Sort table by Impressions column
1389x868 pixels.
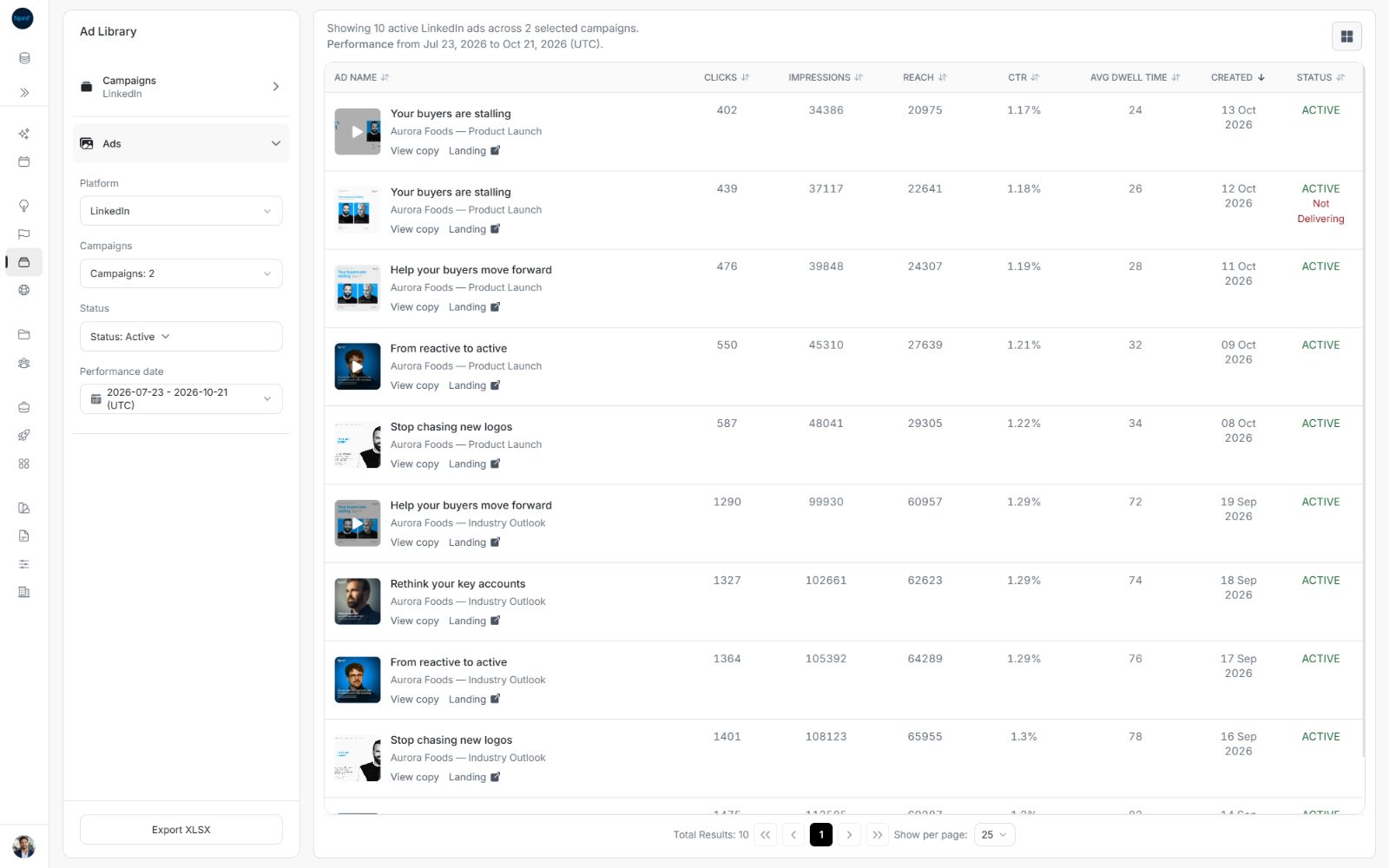pos(825,77)
